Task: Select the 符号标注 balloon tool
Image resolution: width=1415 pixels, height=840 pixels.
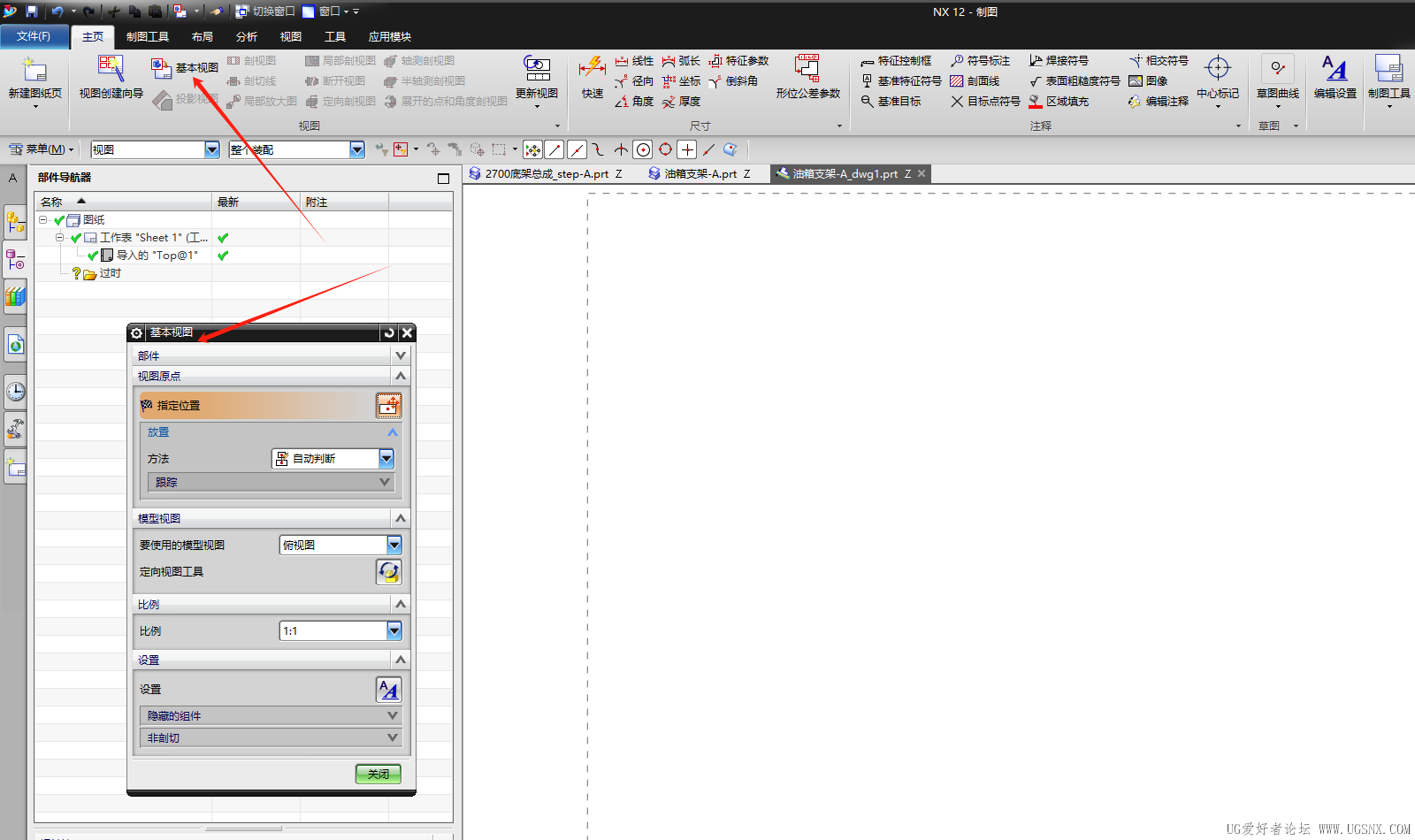Action: point(980,61)
